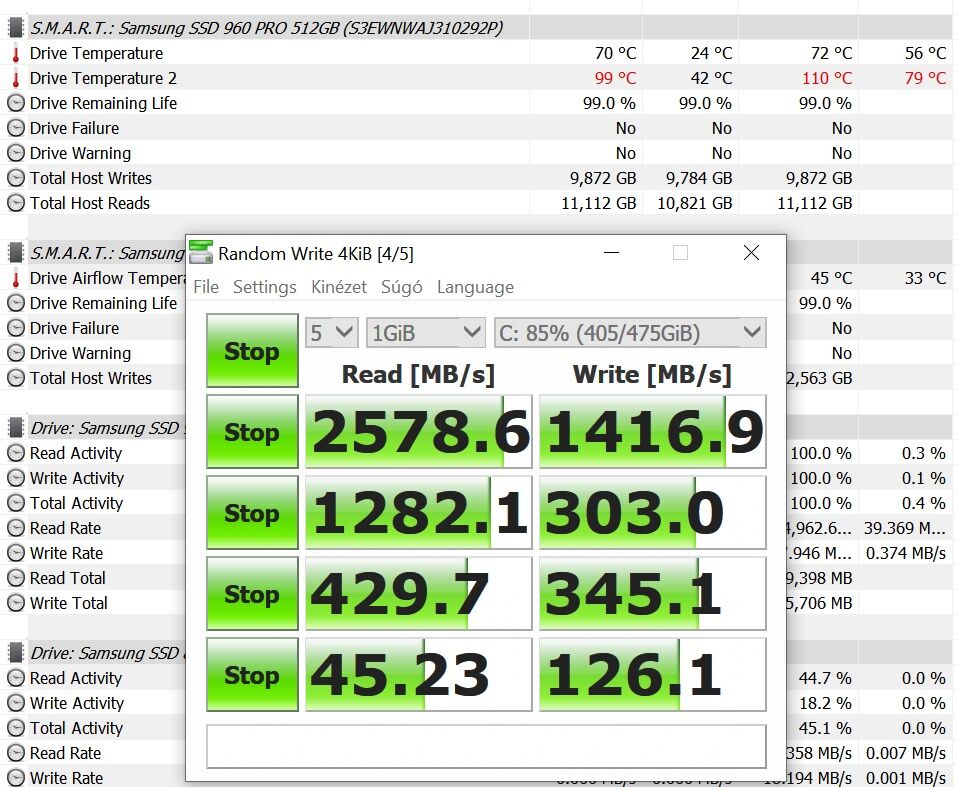Click gauge icon beside first Write Activity row
Screen dimensions: 956x787
pyautogui.click(x=16, y=478)
